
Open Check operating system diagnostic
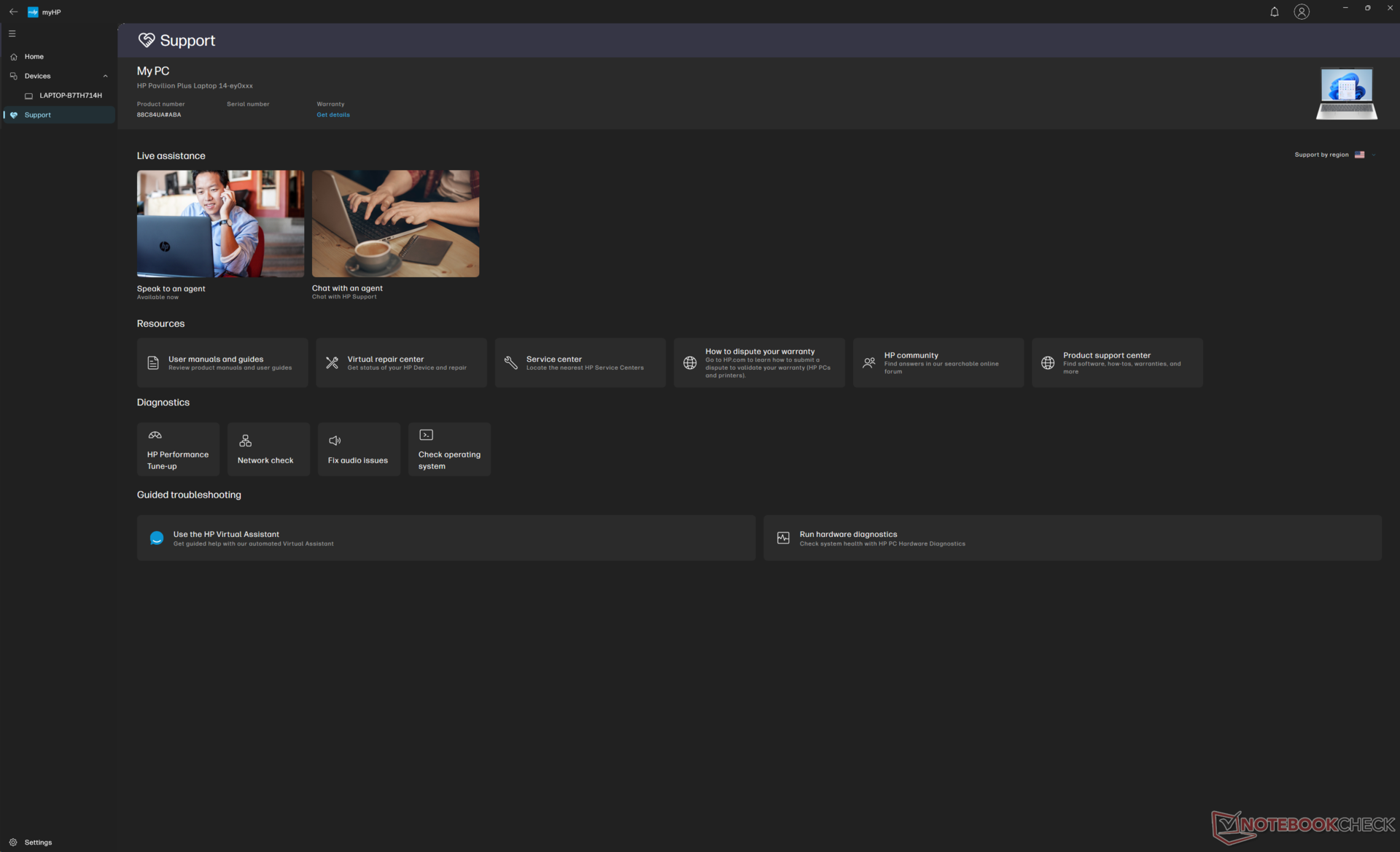pyautogui.click(x=449, y=449)
